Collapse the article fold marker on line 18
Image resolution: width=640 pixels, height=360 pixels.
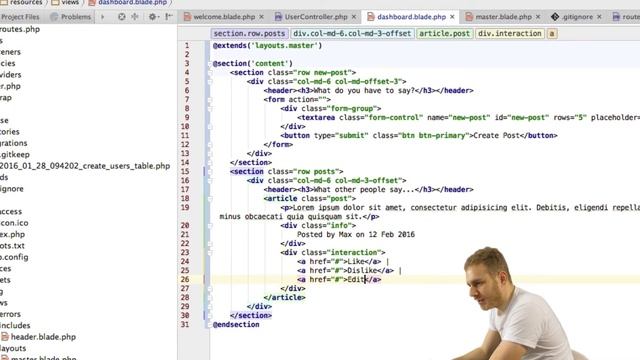tap(210, 199)
